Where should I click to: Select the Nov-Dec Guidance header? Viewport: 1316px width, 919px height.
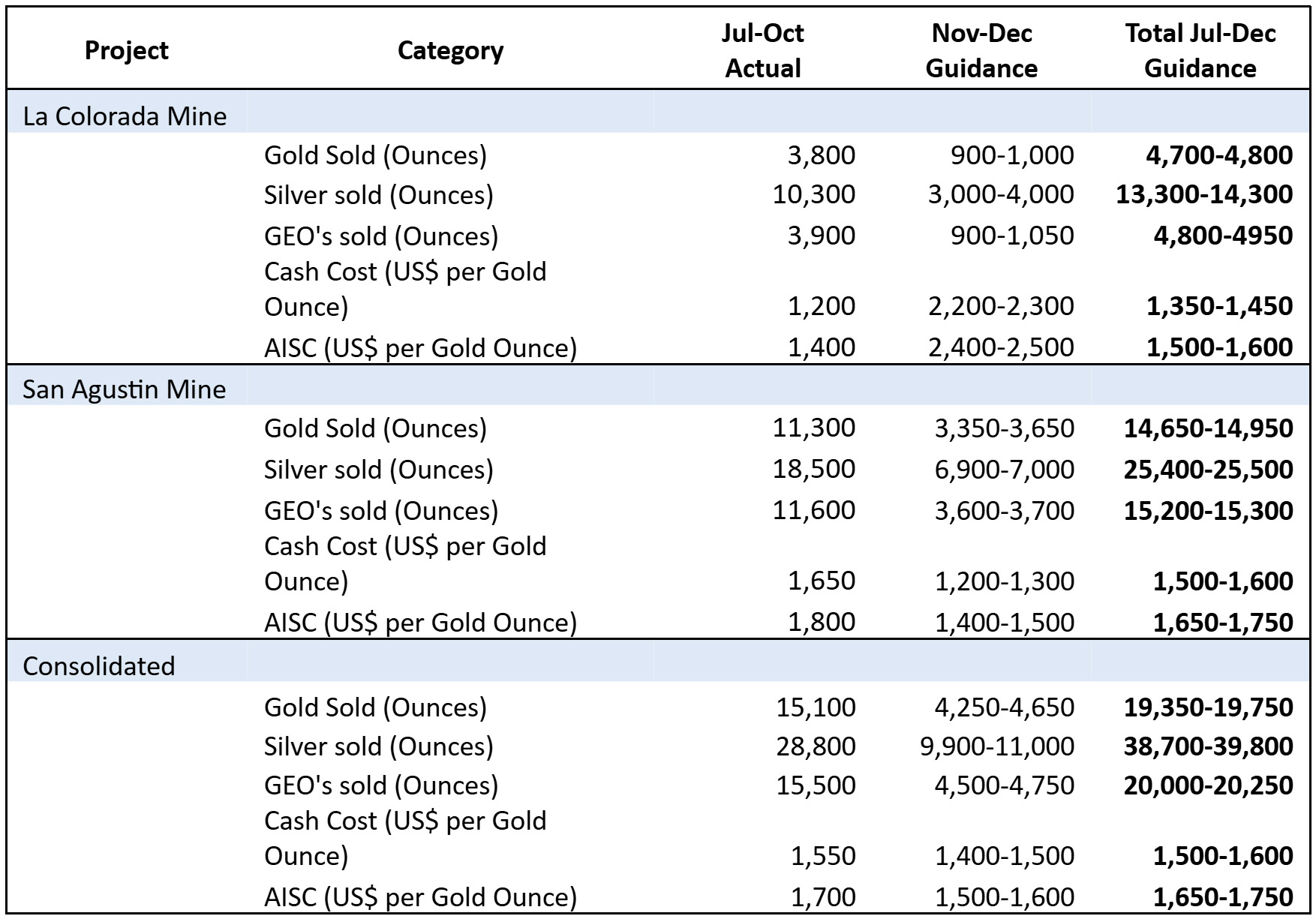click(x=981, y=50)
